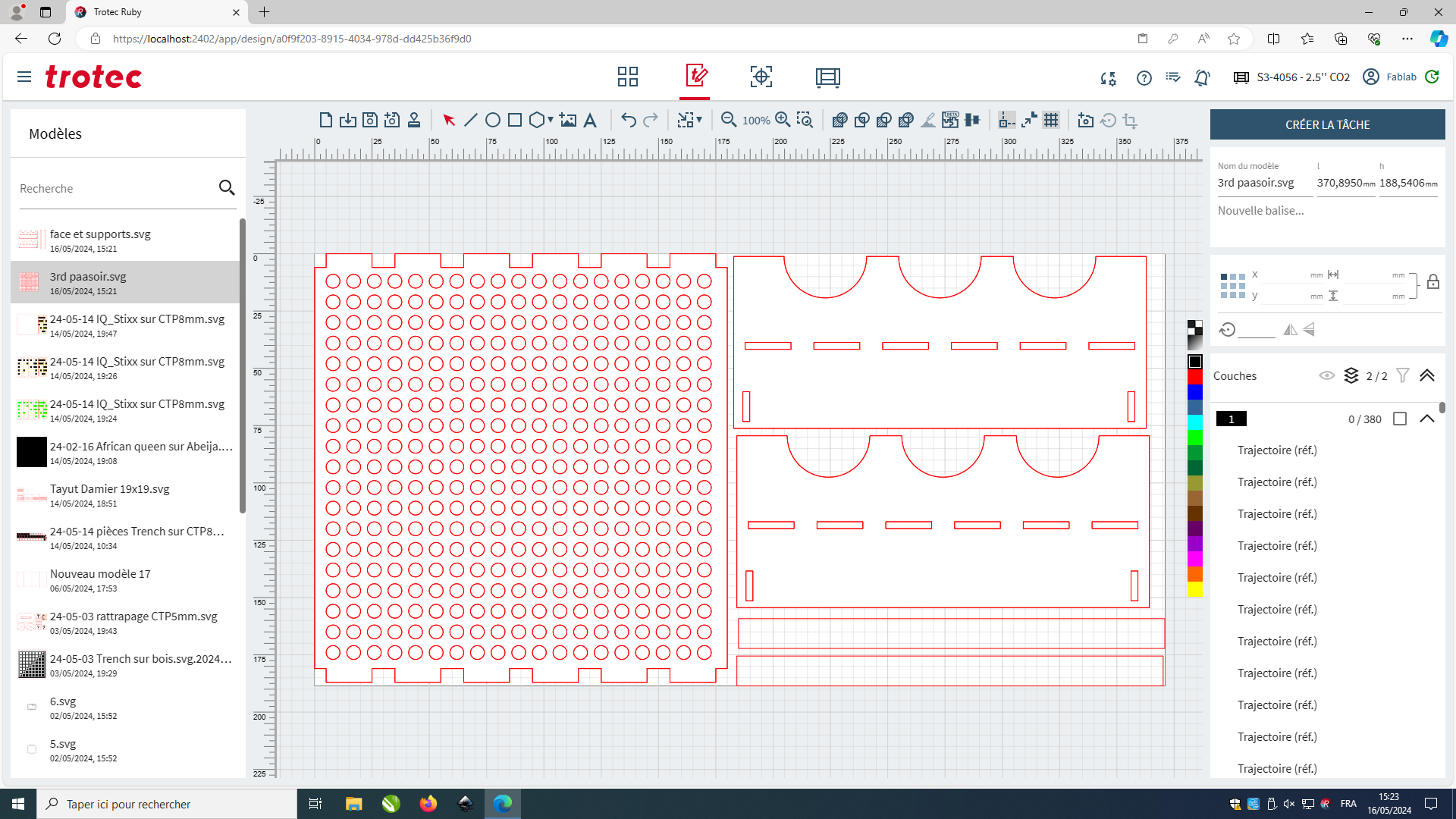This screenshot has width=1456, height=819.
Task: Select the line drawing tool
Action: [471, 120]
